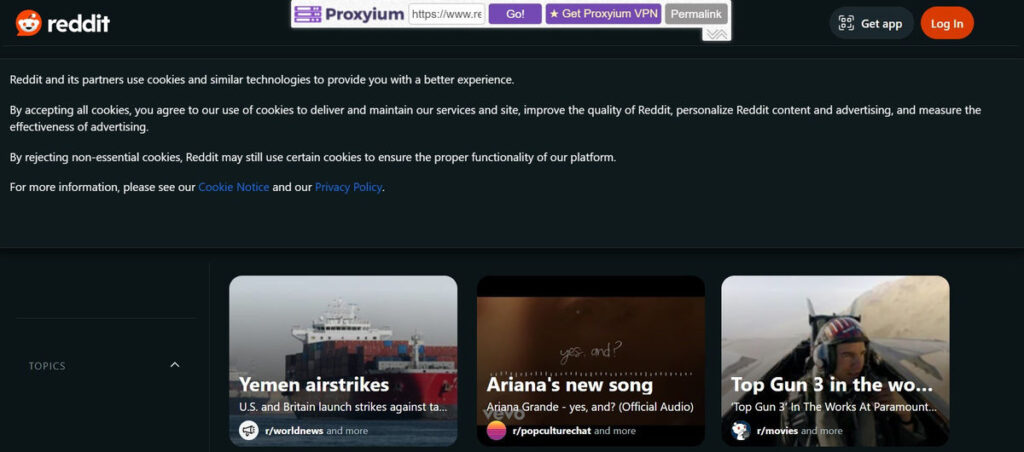Click the Get app button label
This screenshot has height=452, width=1024.
tap(881, 23)
